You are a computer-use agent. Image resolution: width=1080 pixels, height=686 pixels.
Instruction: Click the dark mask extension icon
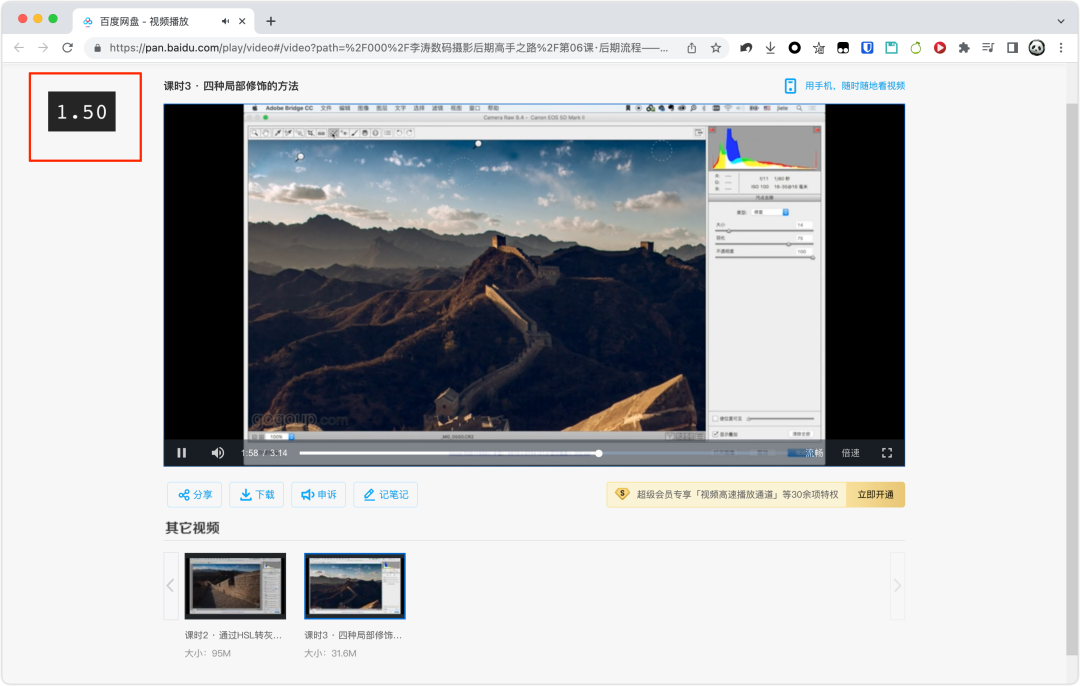843,48
